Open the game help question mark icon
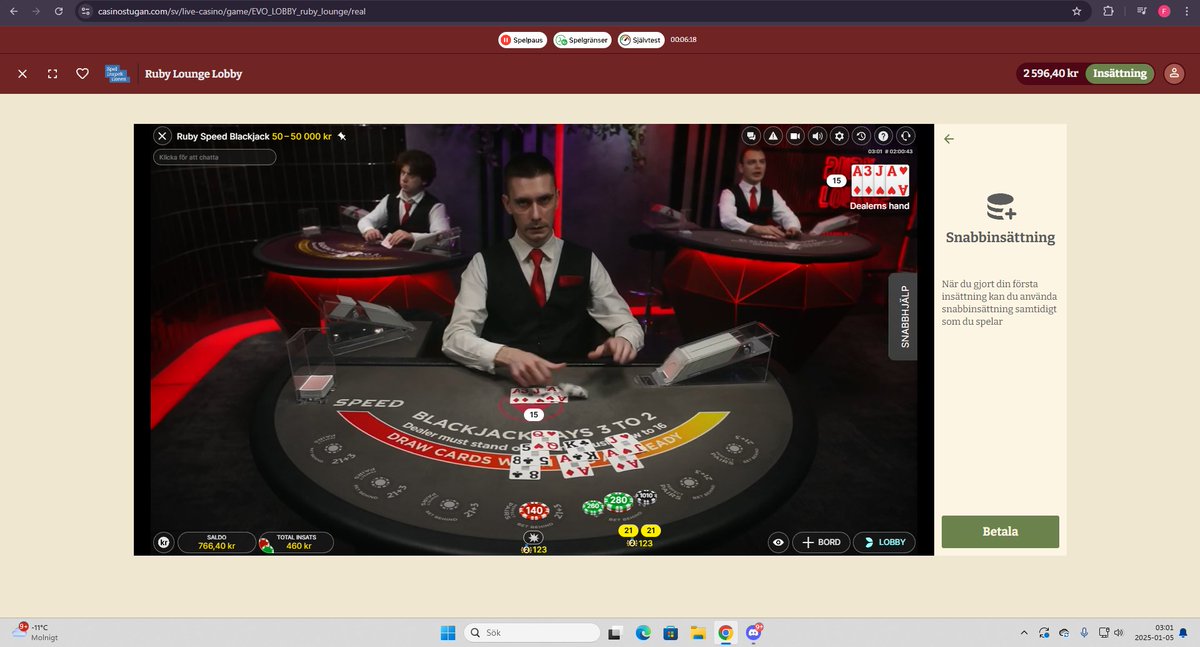Screen dimensions: 1200x647 (x=883, y=136)
